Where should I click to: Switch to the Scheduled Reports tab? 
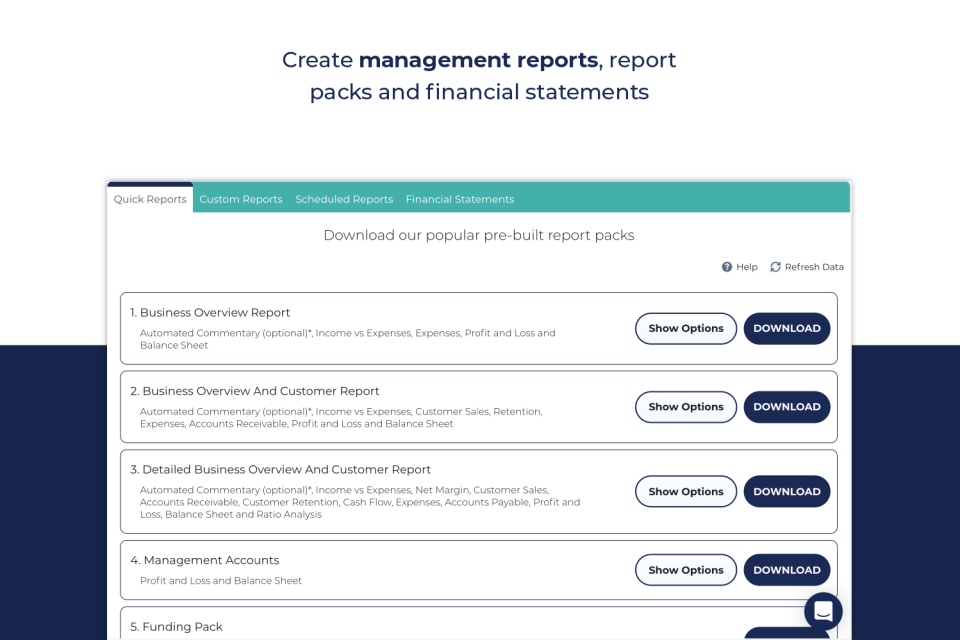[x=344, y=198]
